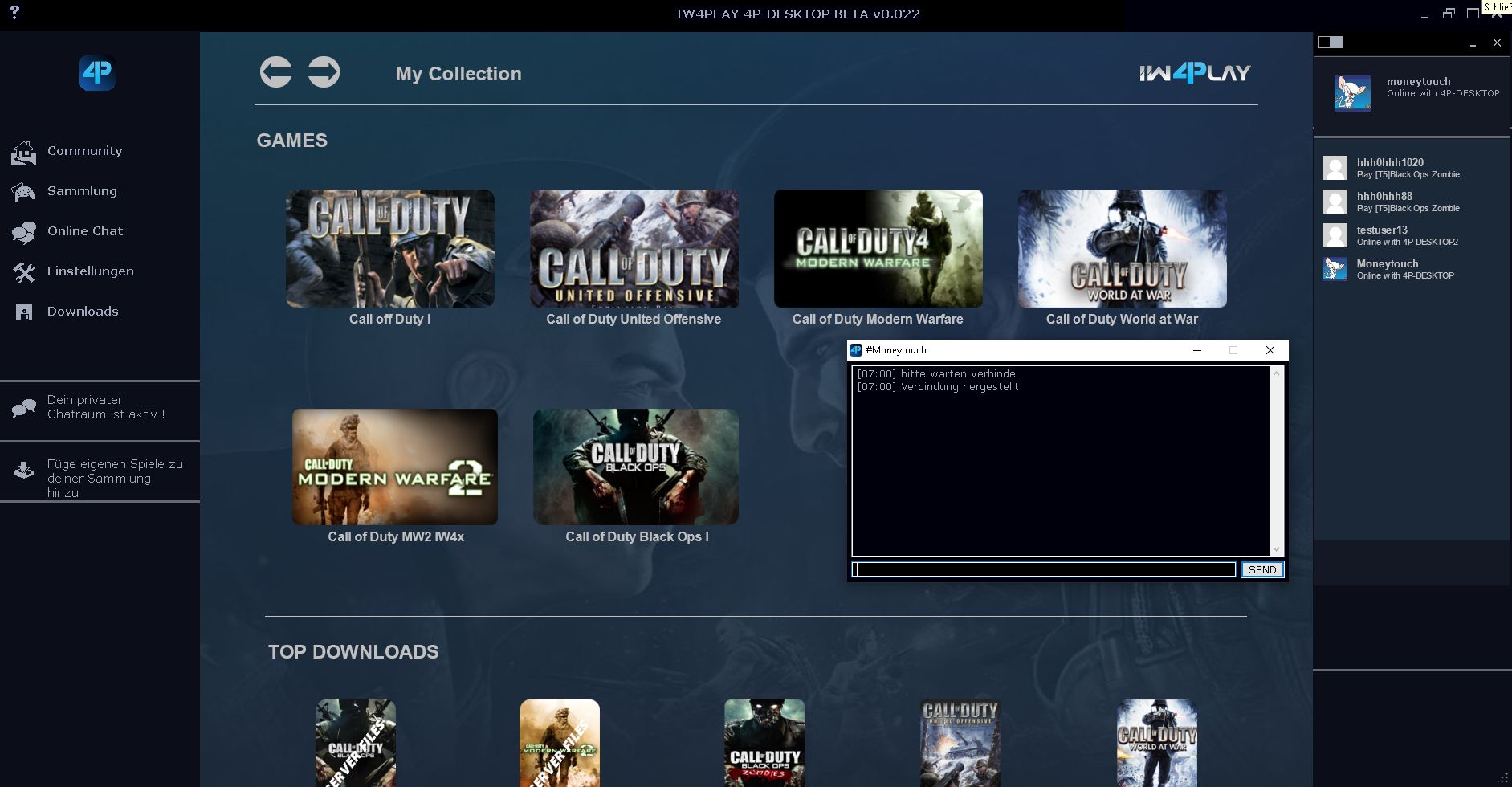Open Online Chat menu item

coord(85,231)
